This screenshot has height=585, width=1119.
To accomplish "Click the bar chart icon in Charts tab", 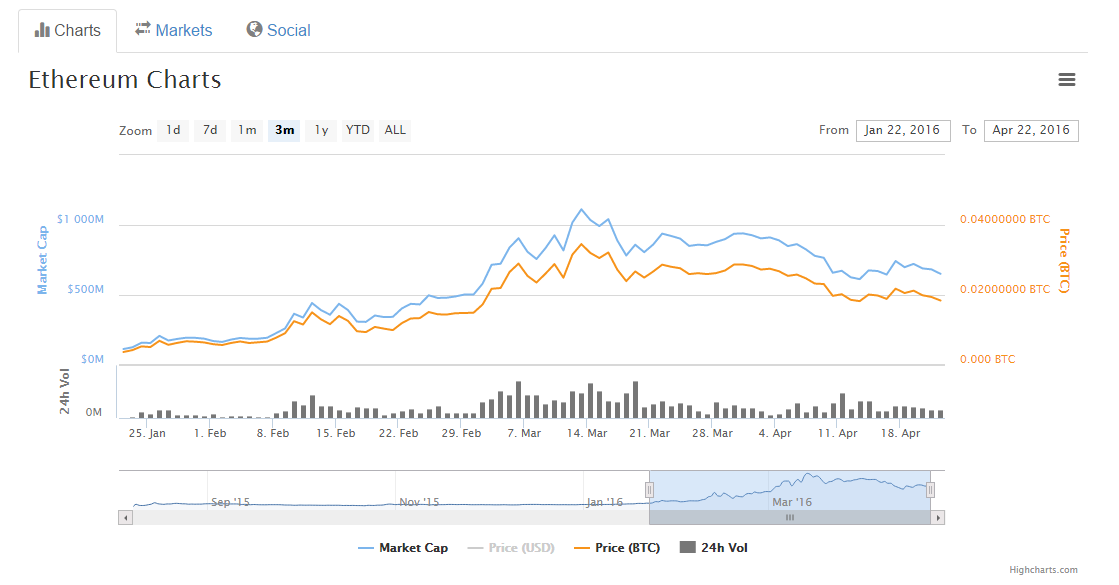I will (42, 30).
